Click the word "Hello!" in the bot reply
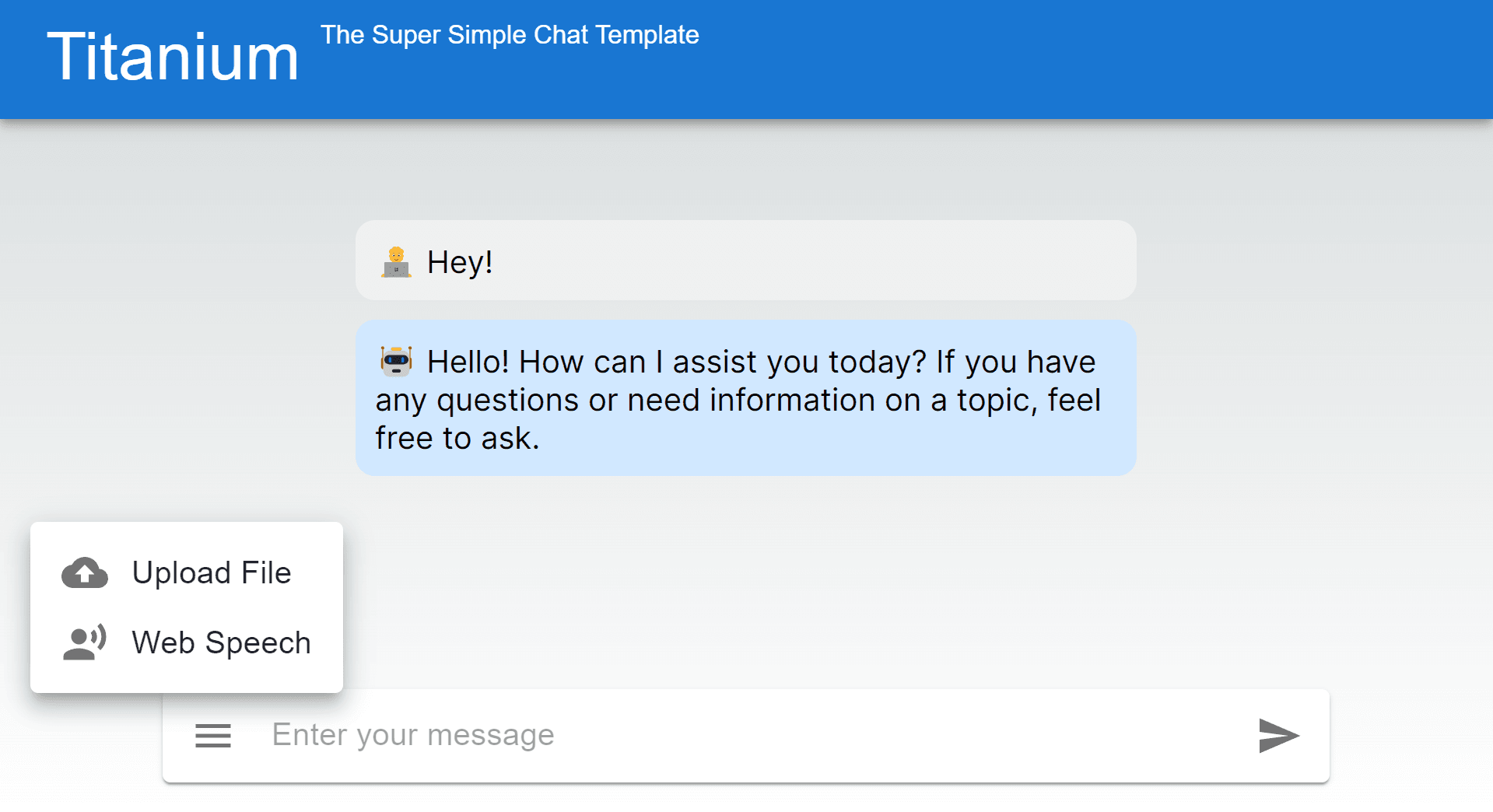This screenshot has height=812, width=1493. 468,362
